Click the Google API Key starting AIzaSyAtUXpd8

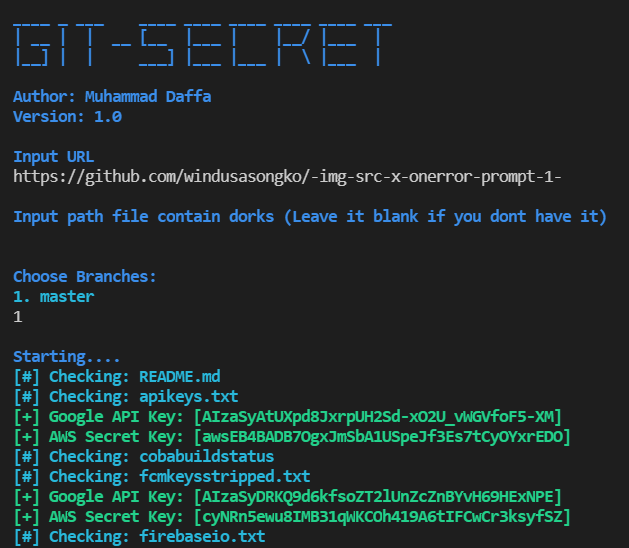[380, 417]
